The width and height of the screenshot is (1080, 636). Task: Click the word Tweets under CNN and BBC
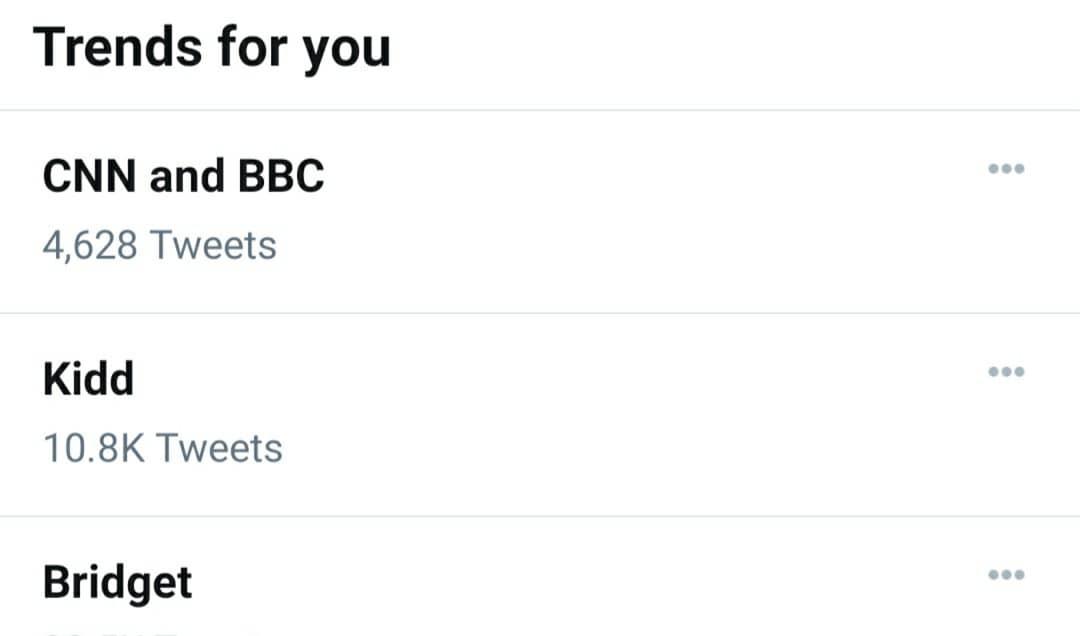pyautogui.click(x=214, y=245)
